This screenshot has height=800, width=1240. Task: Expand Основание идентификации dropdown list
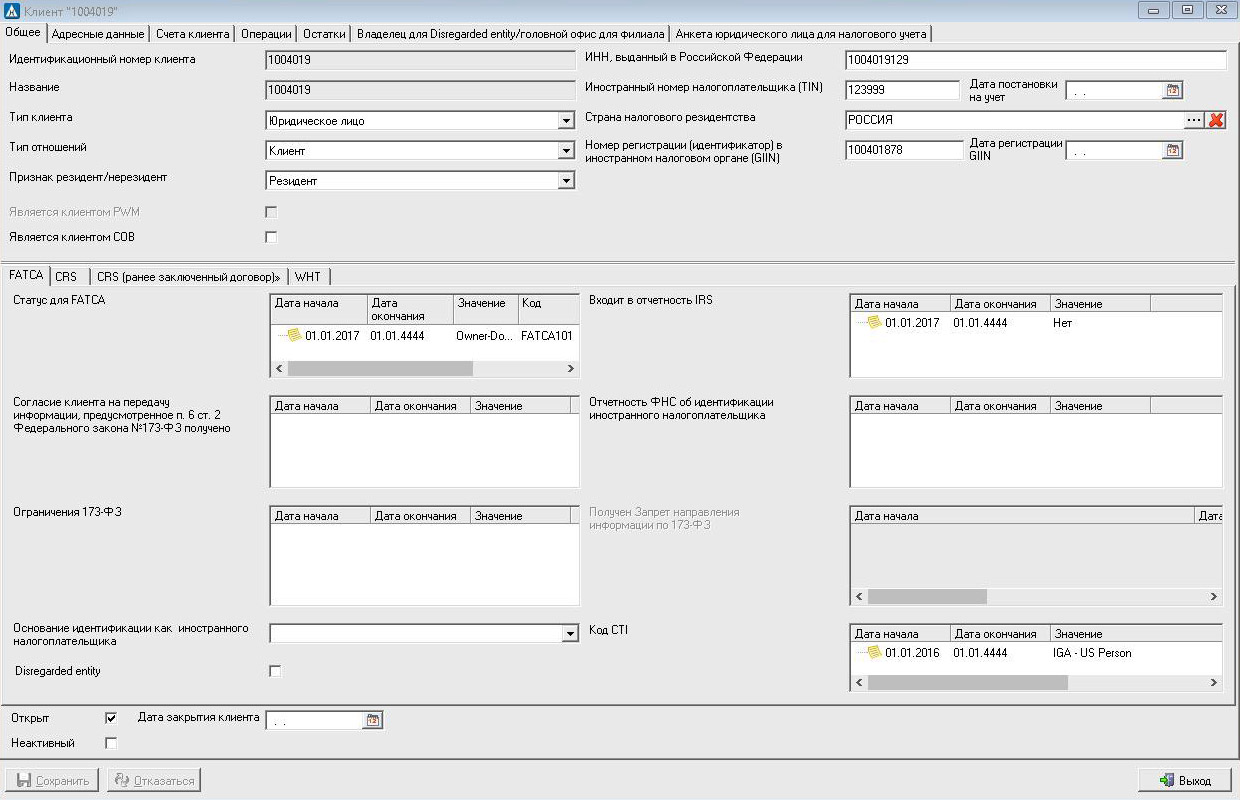tap(570, 634)
